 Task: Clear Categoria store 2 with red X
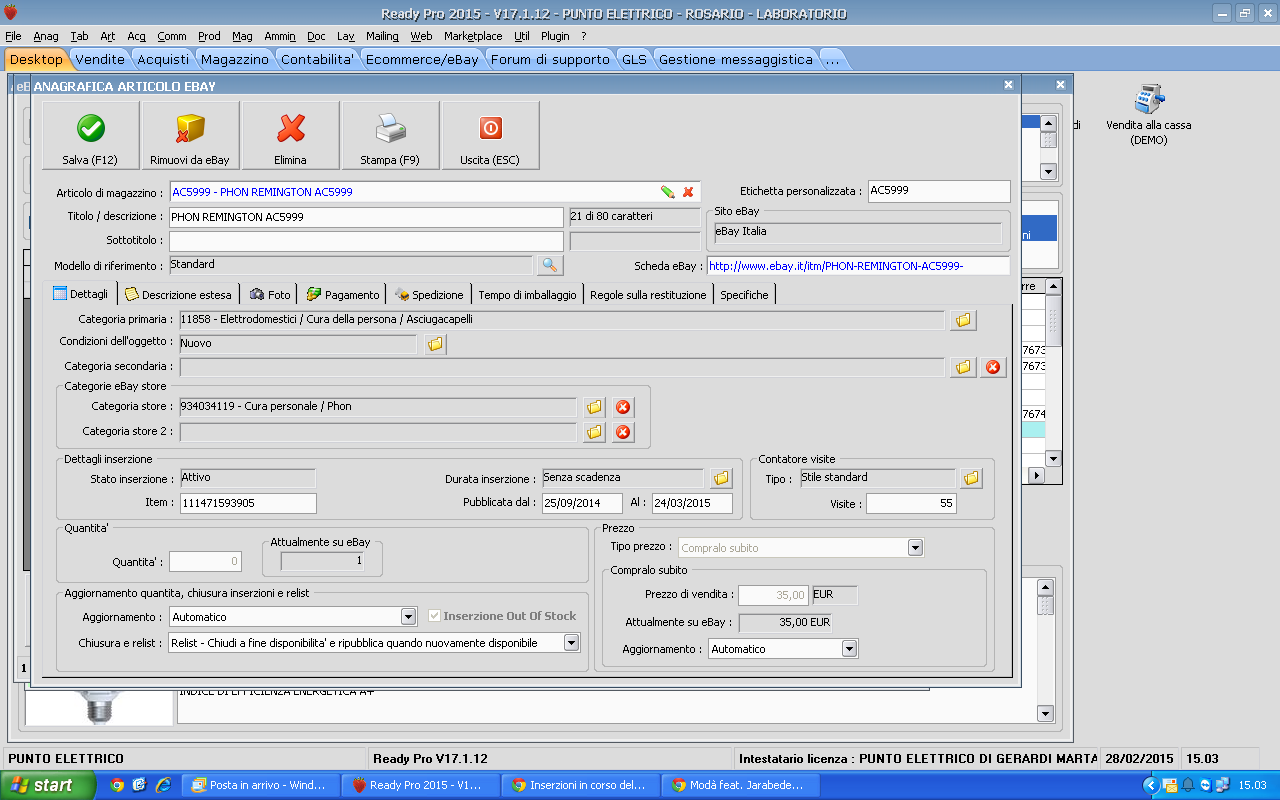coord(623,432)
